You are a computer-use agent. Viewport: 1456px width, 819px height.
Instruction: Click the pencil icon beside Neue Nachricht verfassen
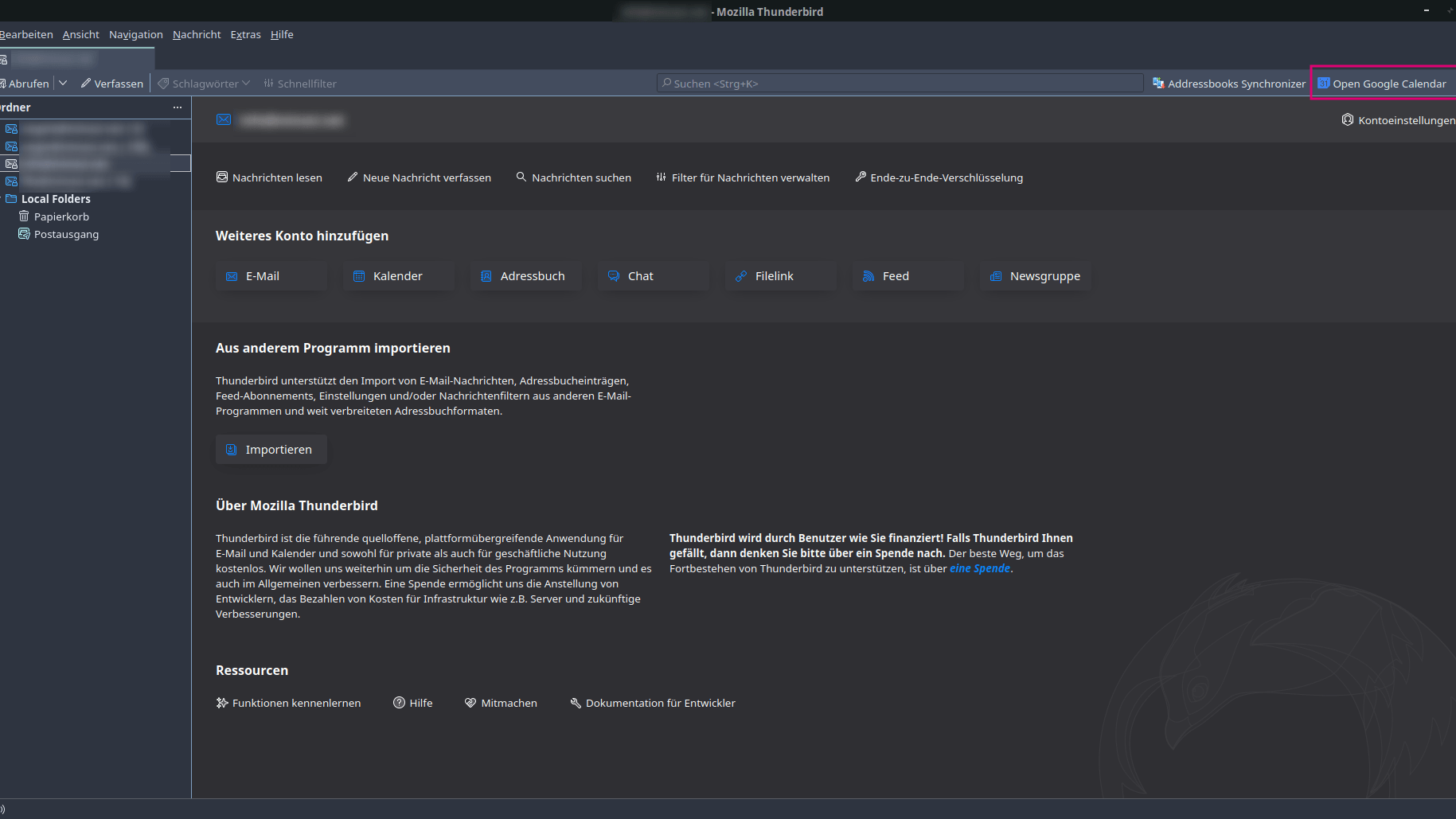tap(353, 177)
